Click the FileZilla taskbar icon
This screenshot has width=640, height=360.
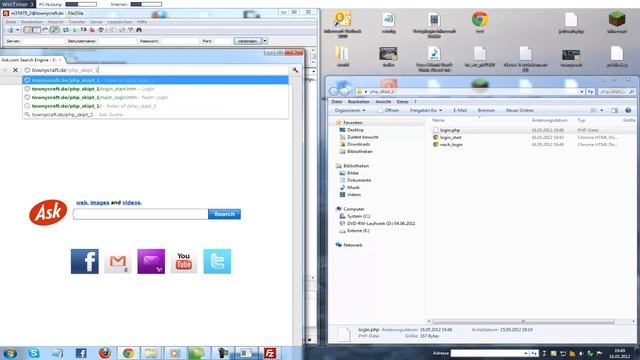(x=270, y=353)
